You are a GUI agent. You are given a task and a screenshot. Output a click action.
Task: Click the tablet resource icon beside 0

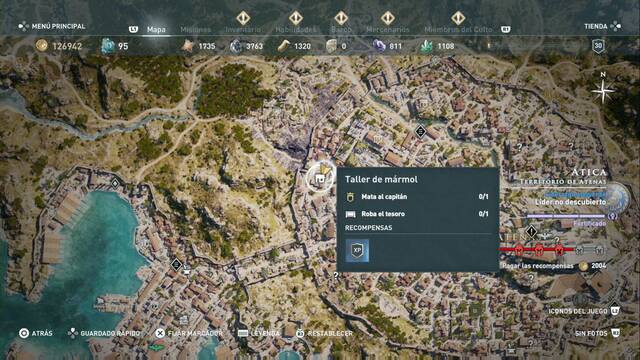(331, 46)
